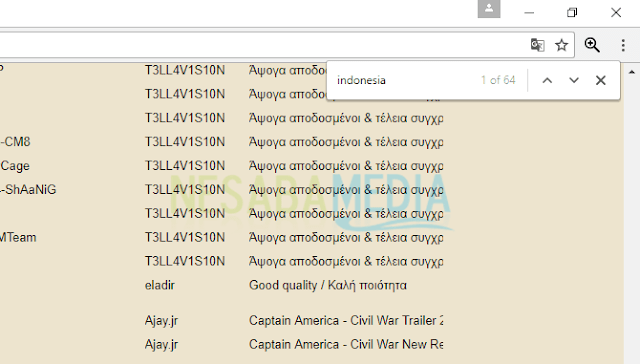
Task: Click the '-CM8' release name text
Action: pyautogui.click(x=15, y=142)
